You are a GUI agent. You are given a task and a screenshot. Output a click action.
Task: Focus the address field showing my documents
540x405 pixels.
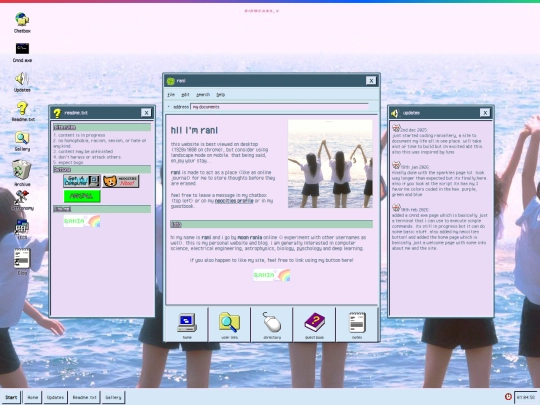(279, 107)
